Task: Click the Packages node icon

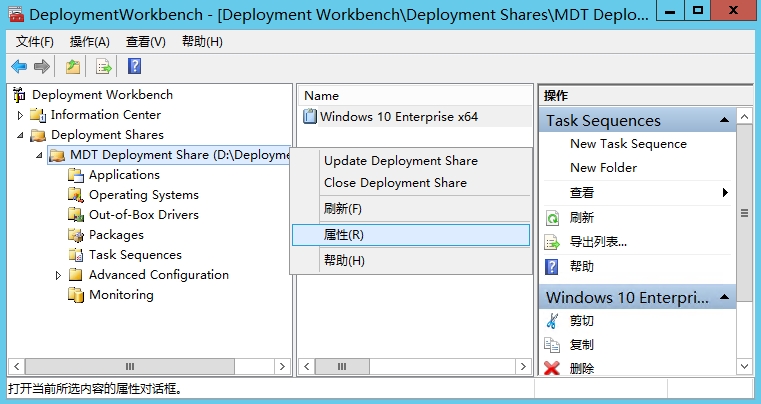Action: [x=76, y=235]
